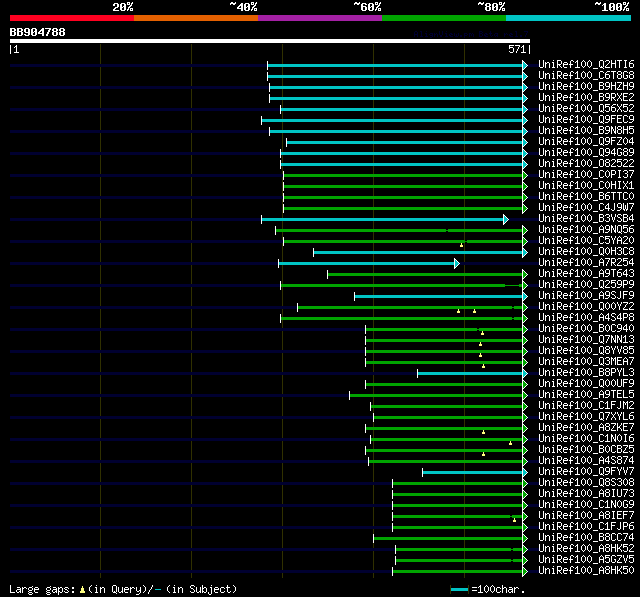Image resolution: width=640 pixels, height=597 pixels.
Task: Click the UniRef100_Q9FZ04 label
Action: pyautogui.click(x=586, y=142)
